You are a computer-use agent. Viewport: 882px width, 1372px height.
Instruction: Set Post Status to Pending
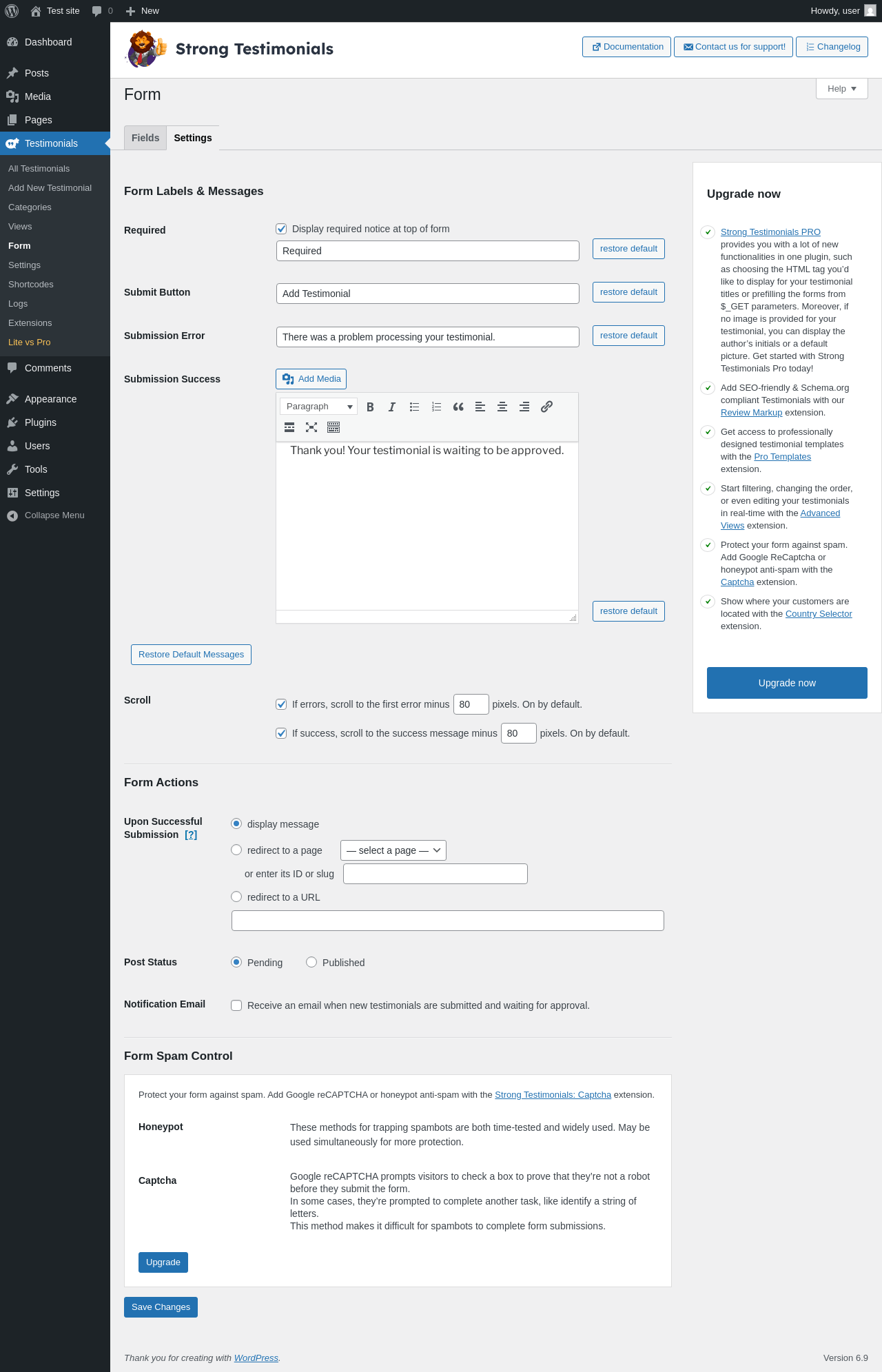click(x=236, y=962)
